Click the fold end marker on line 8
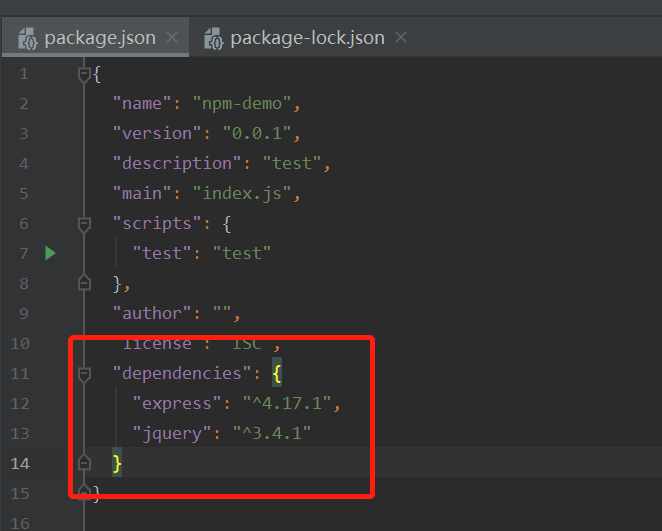The image size is (662, 531). tap(84, 283)
